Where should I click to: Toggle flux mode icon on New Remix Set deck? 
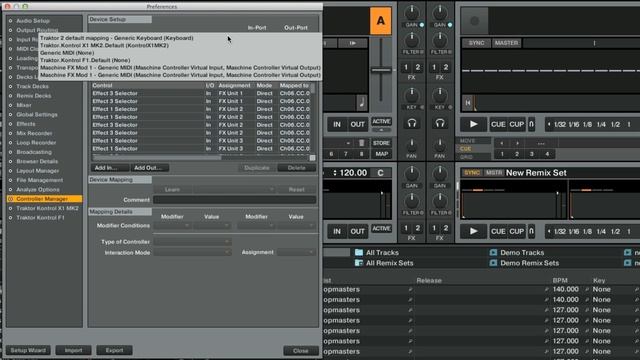click(531, 231)
